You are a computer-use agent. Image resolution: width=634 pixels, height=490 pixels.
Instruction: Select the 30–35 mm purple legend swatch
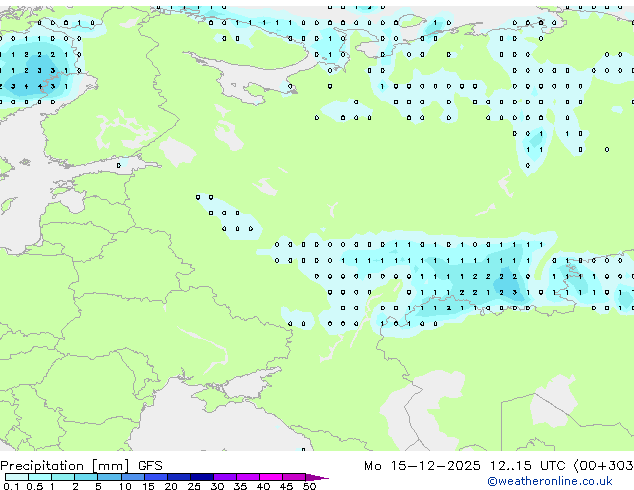point(225,477)
